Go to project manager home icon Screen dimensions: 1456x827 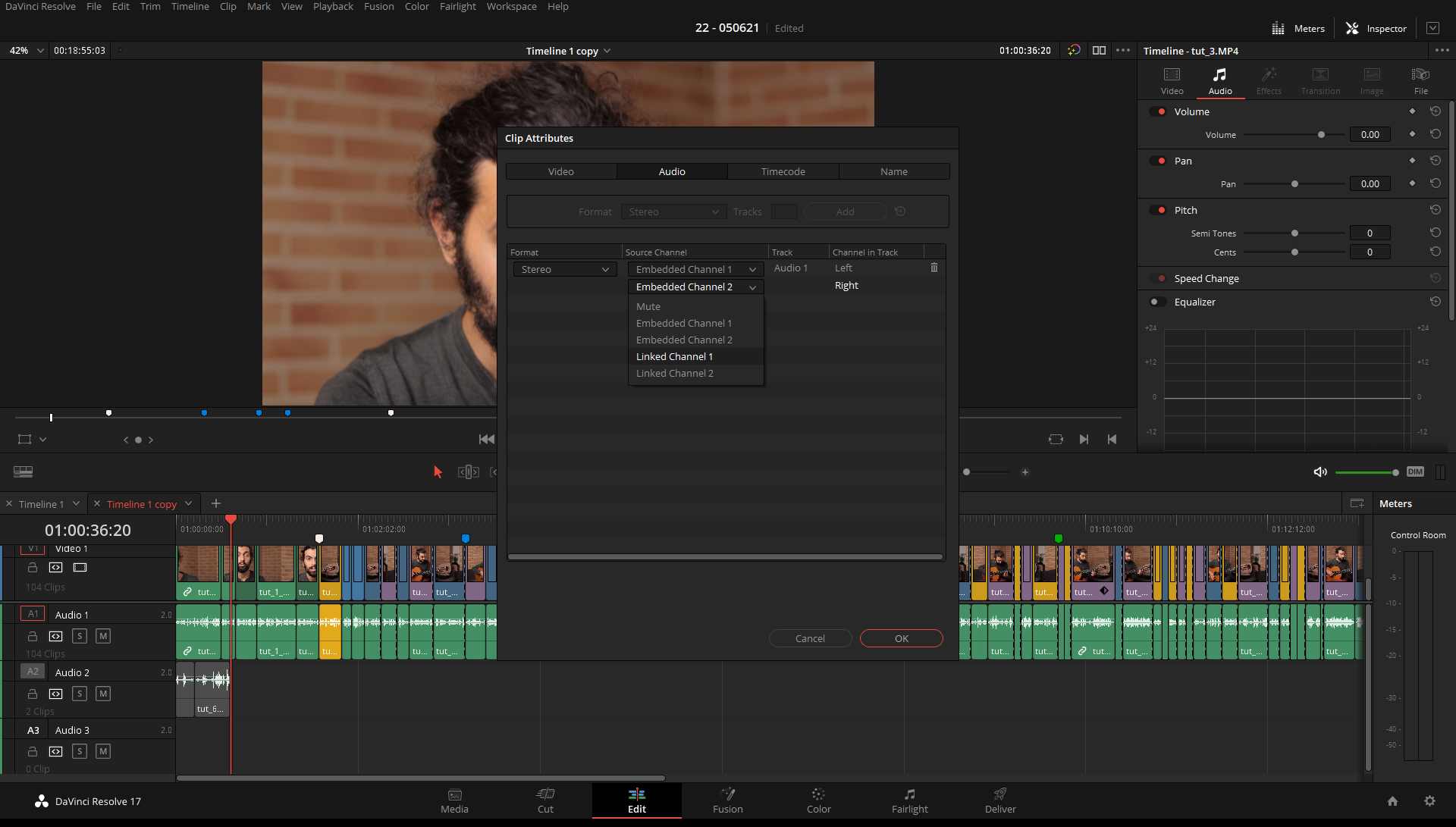[x=1392, y=801]
